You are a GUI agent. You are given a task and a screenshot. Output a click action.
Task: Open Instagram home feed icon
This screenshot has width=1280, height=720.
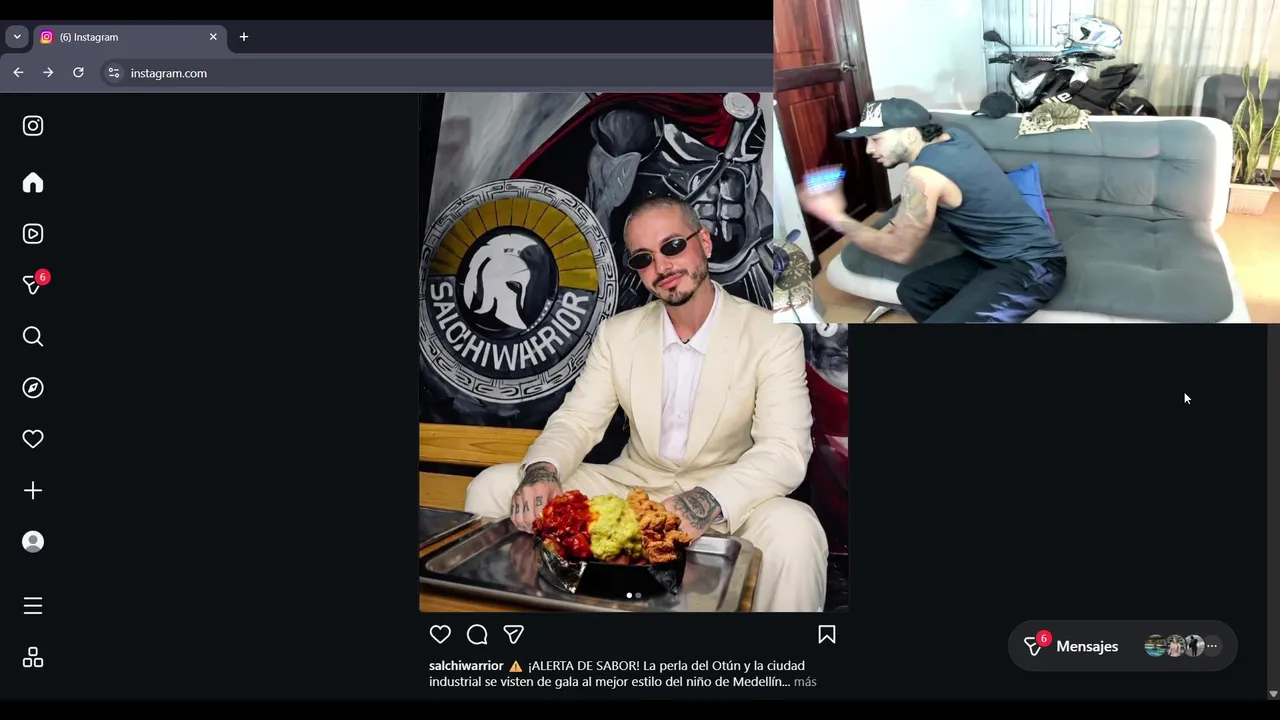click(x=33, y=182)
